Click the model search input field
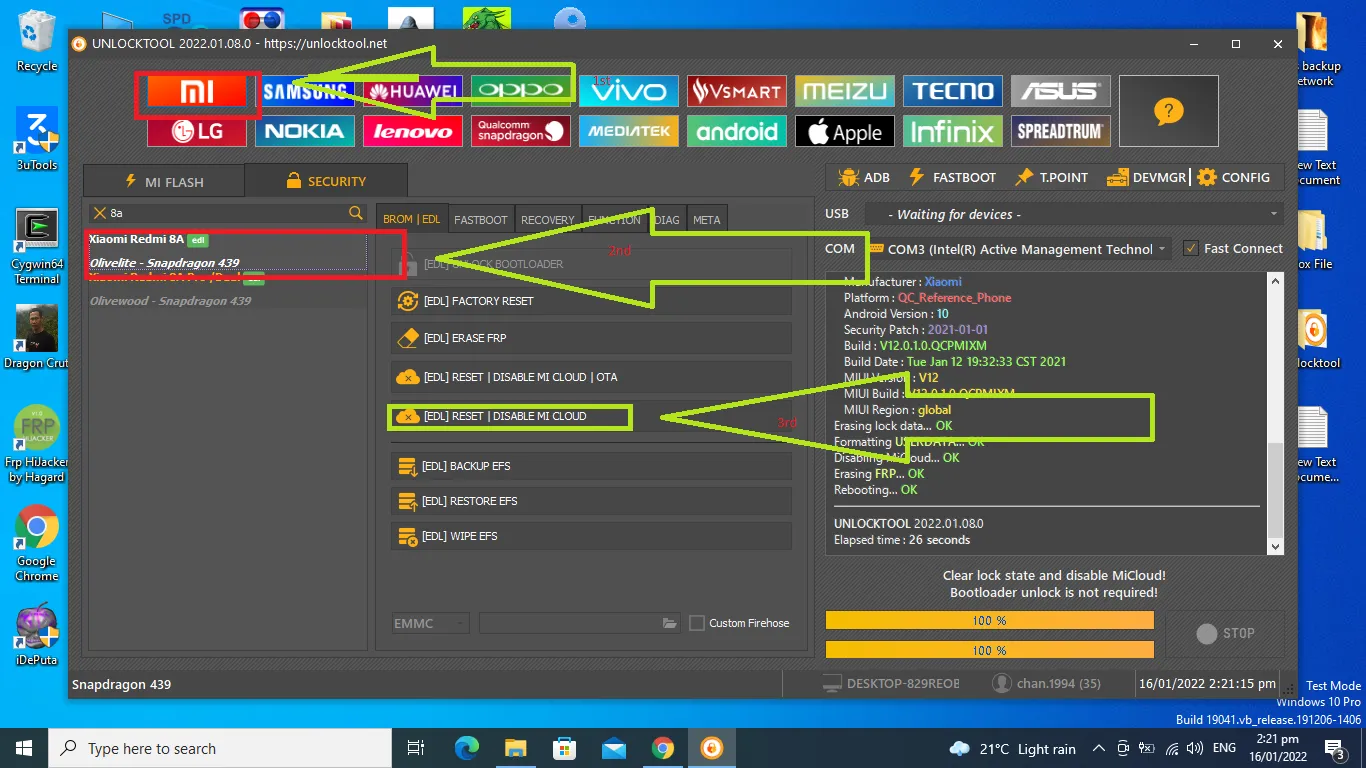The image size is (1366, 768). pyautogui.click(x=228, y=213)
